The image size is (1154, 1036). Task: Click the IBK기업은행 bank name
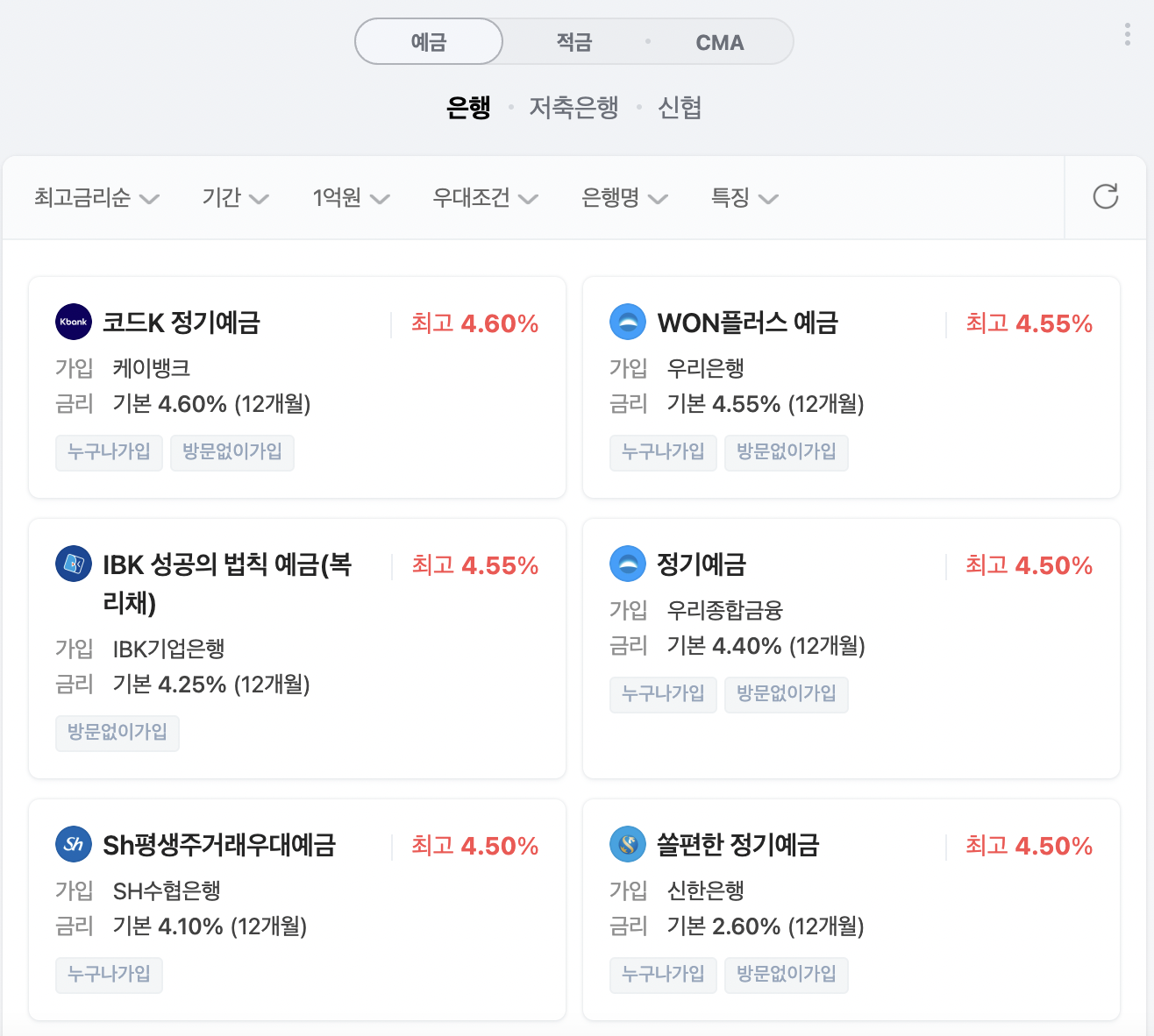(169, 649)
